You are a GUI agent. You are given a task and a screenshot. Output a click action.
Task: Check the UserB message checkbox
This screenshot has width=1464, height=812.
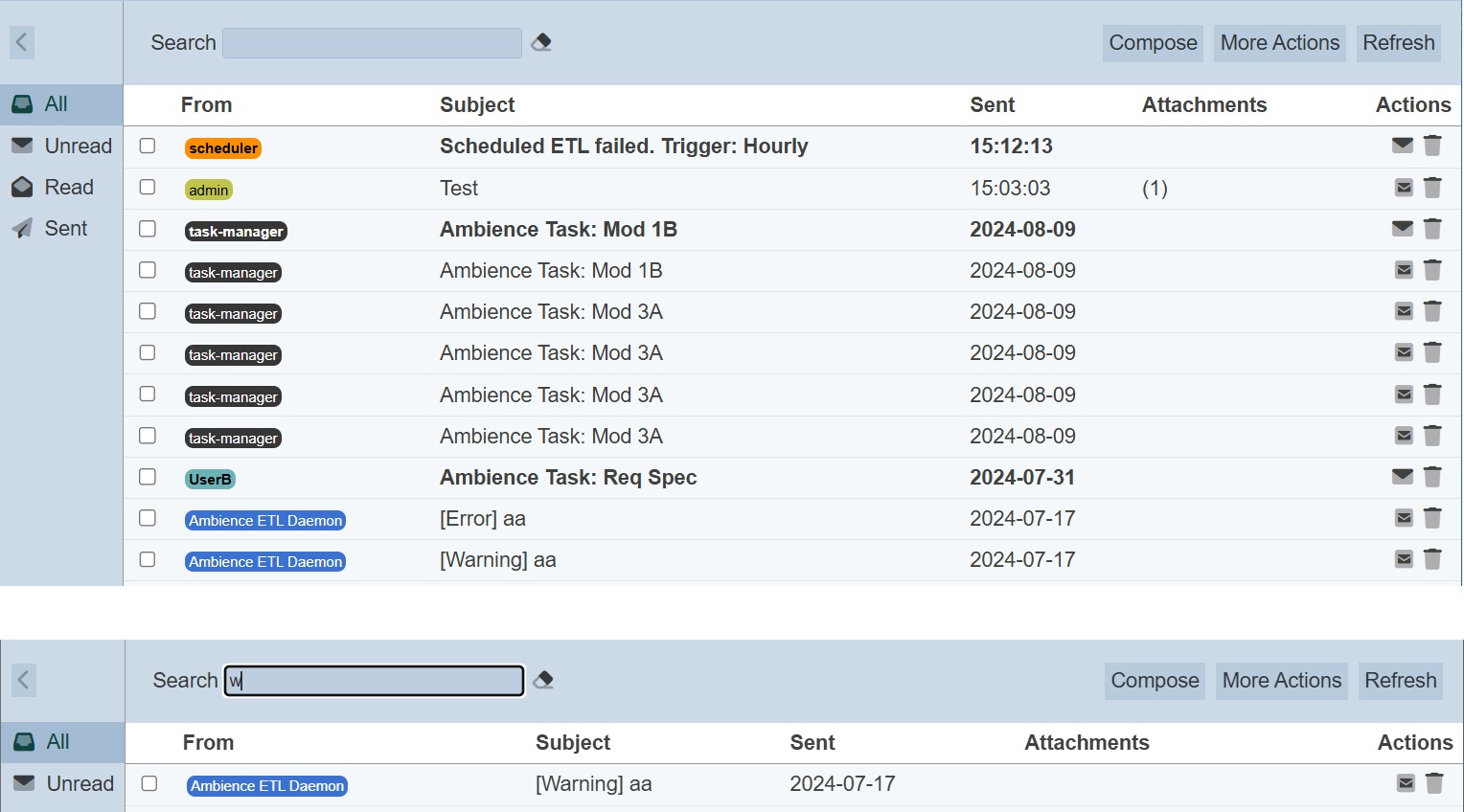point(148,477)
